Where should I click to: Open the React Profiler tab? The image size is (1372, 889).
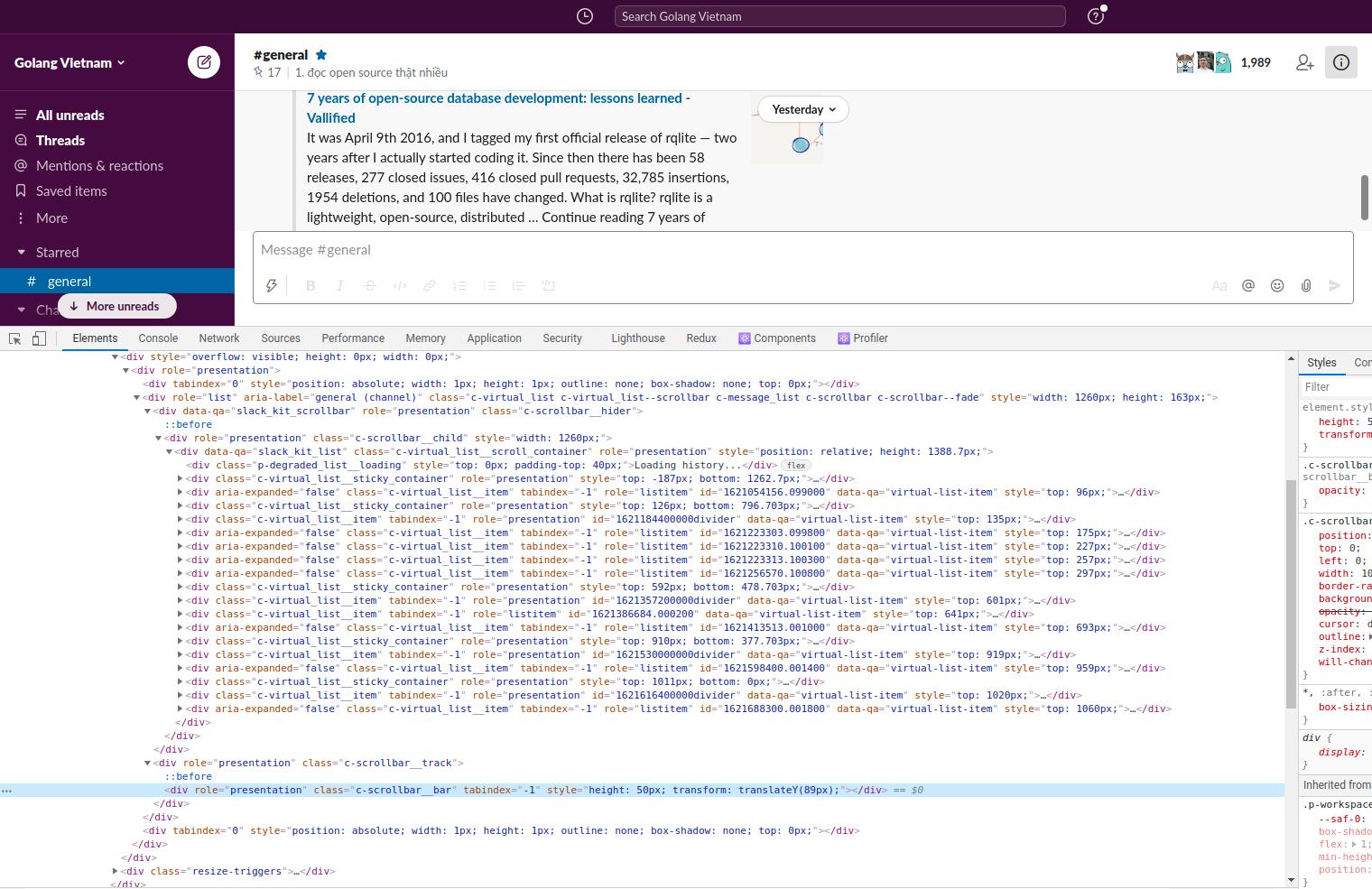coord(863,338)
